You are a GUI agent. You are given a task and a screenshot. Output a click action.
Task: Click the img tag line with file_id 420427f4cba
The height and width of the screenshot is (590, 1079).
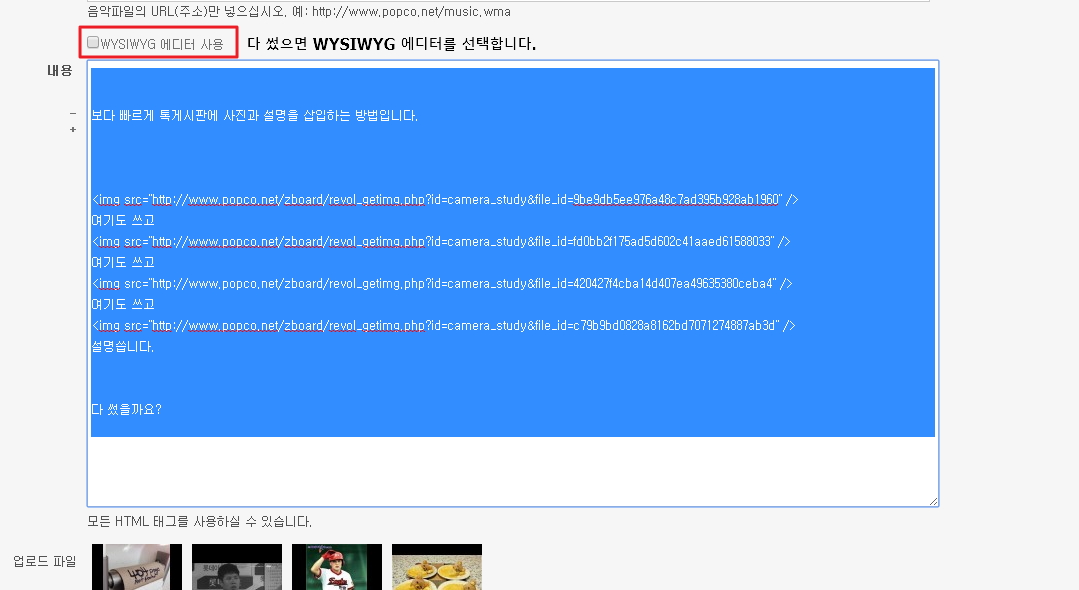point(441,284)
